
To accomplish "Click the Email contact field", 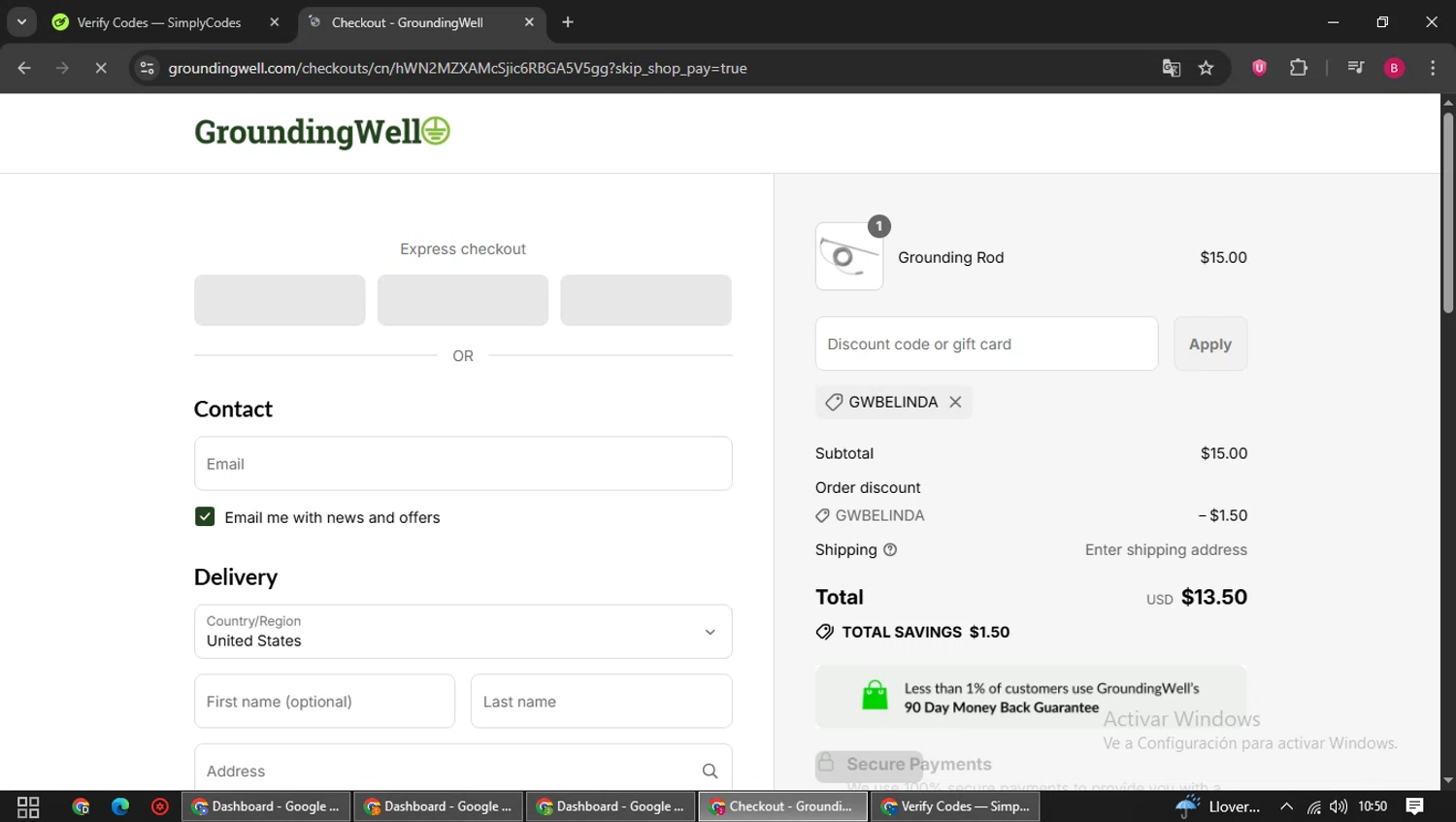I will coord(463,464).
